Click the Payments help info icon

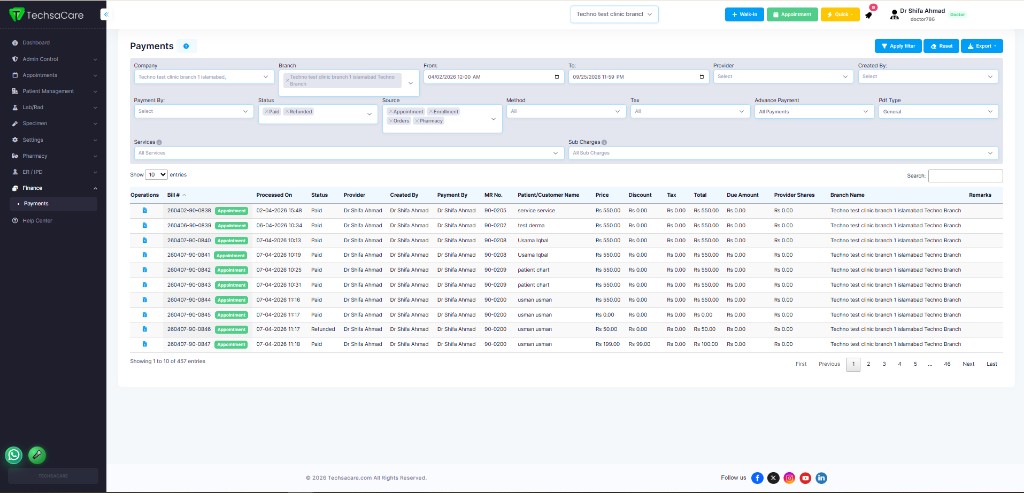click(186, 46)
